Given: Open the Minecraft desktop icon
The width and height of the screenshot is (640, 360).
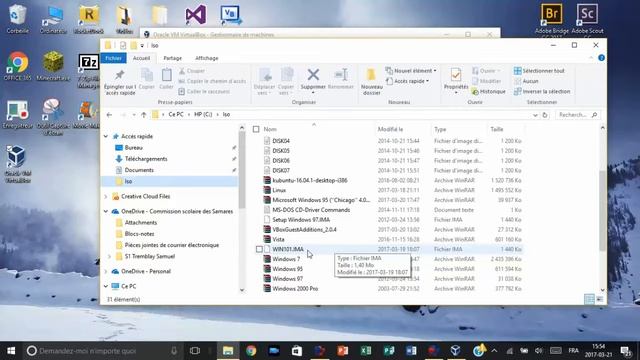Looking at the screenshot, I should coord(53,66).
